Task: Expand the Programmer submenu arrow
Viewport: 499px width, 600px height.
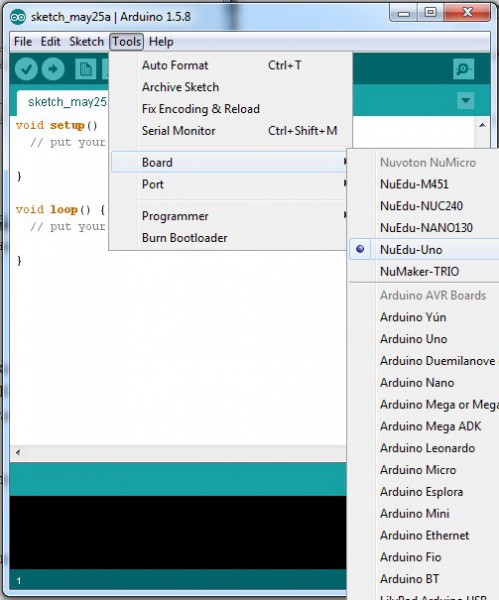Action: (345, 215)
